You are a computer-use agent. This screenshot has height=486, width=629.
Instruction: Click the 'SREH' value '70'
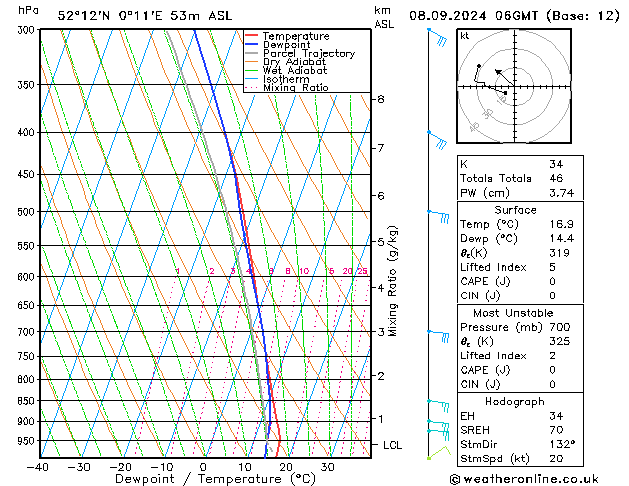coord(556,430)
